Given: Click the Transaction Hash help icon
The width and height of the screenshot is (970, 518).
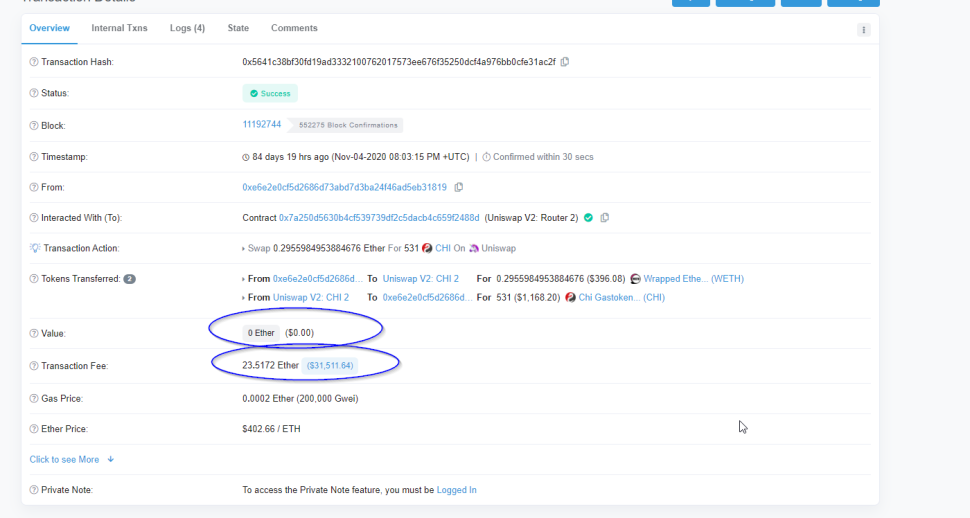Looking at the screenshot, I should pos(34,62).
